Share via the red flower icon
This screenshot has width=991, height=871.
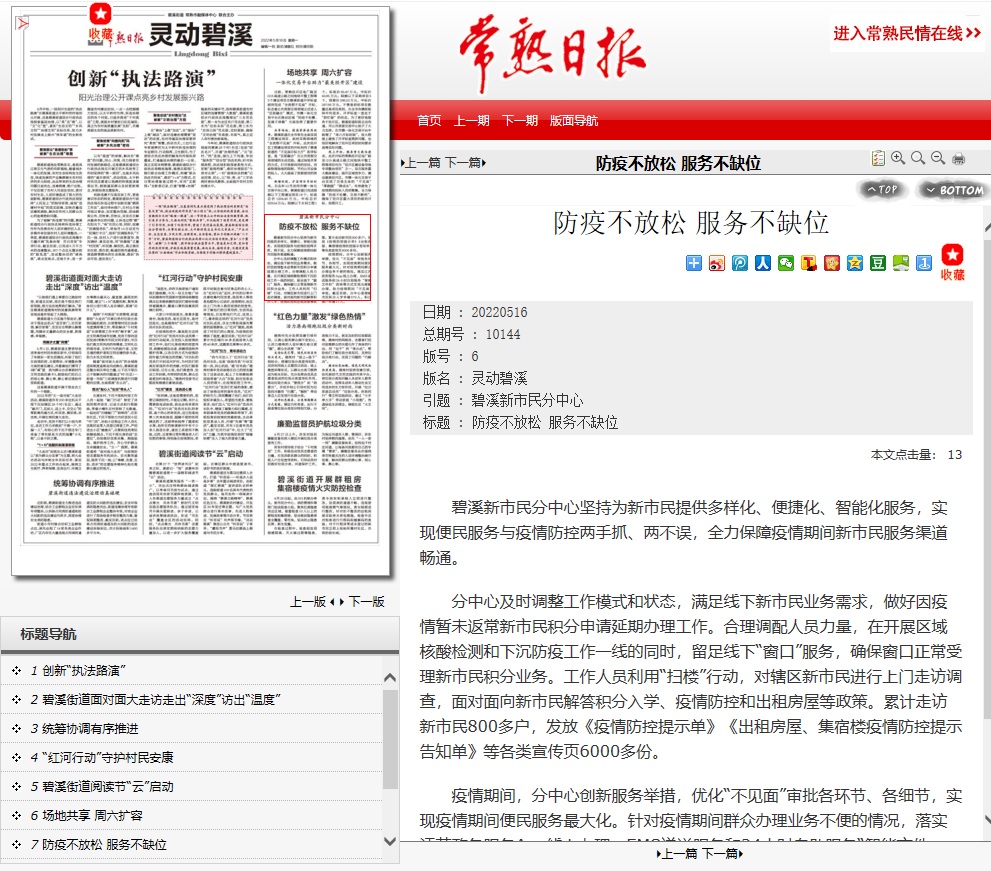(x=832, y=263)
